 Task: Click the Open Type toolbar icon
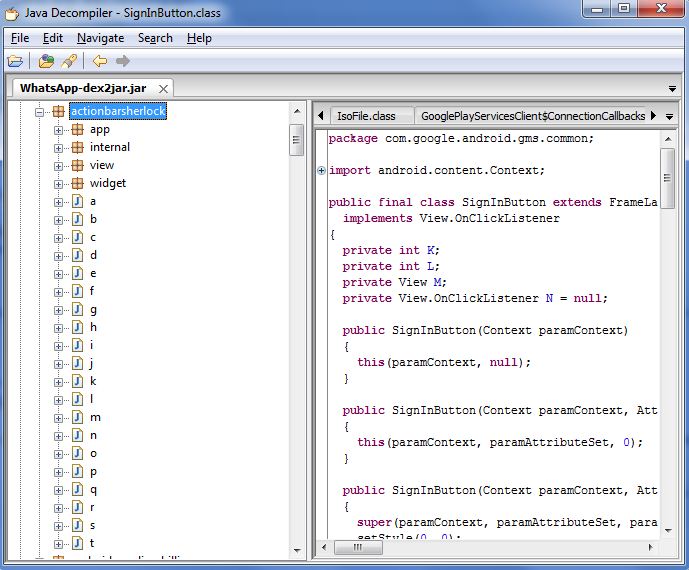pyautogui.click(x=46, y=61)
